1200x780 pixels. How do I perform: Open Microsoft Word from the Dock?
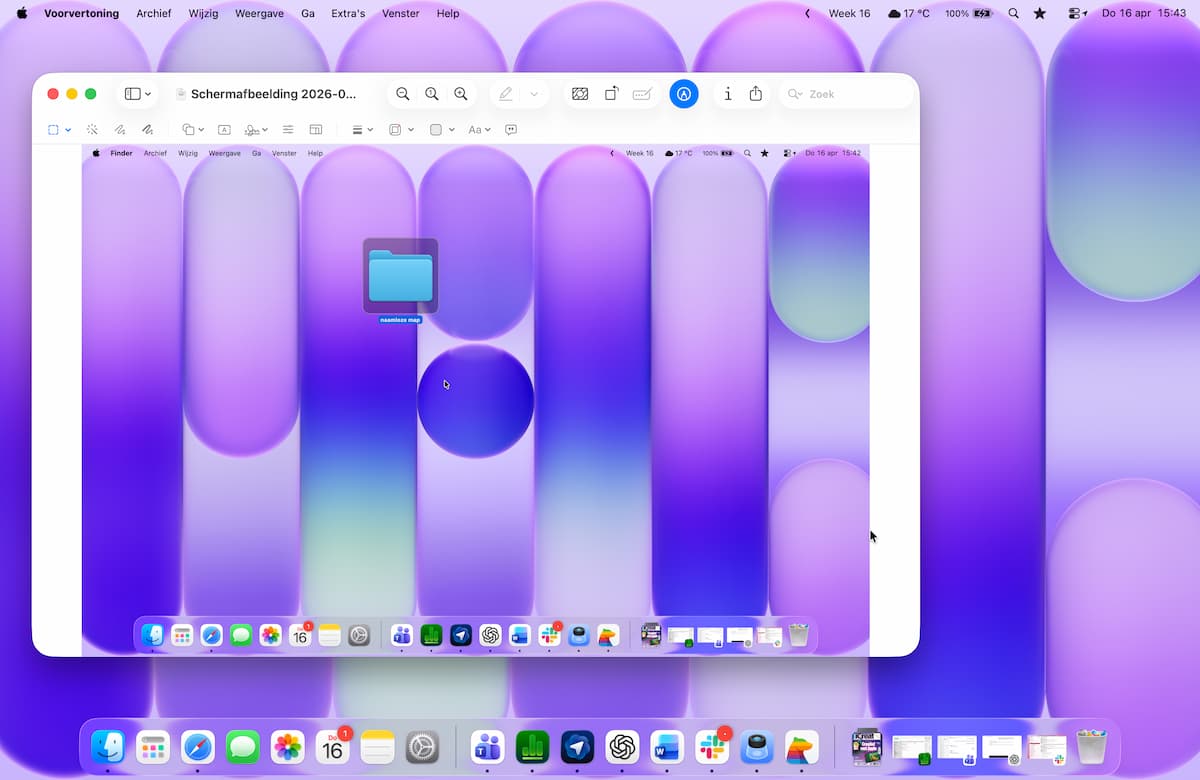[x=667, y=746]
